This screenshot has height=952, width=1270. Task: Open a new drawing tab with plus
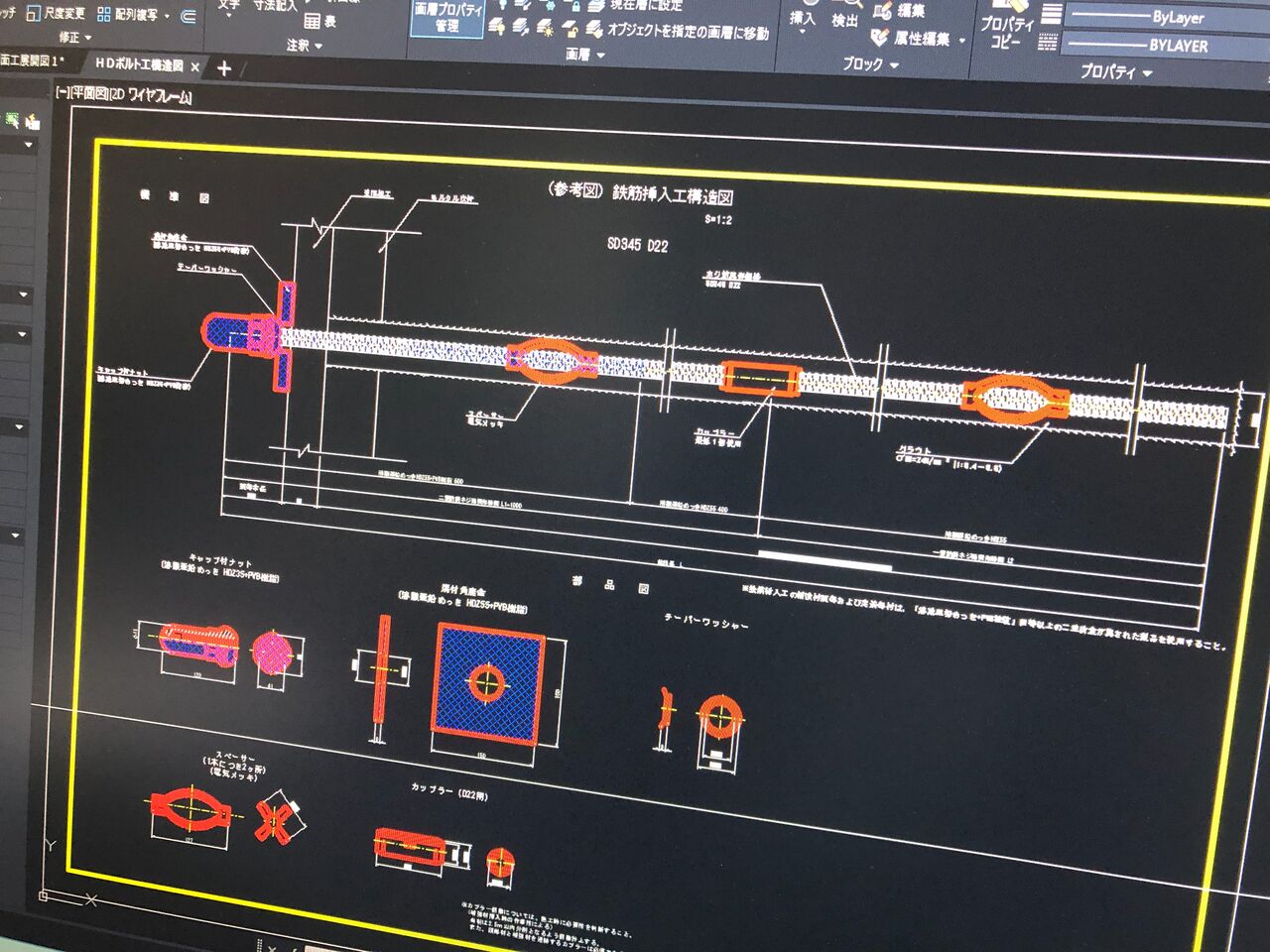[224, 68]
